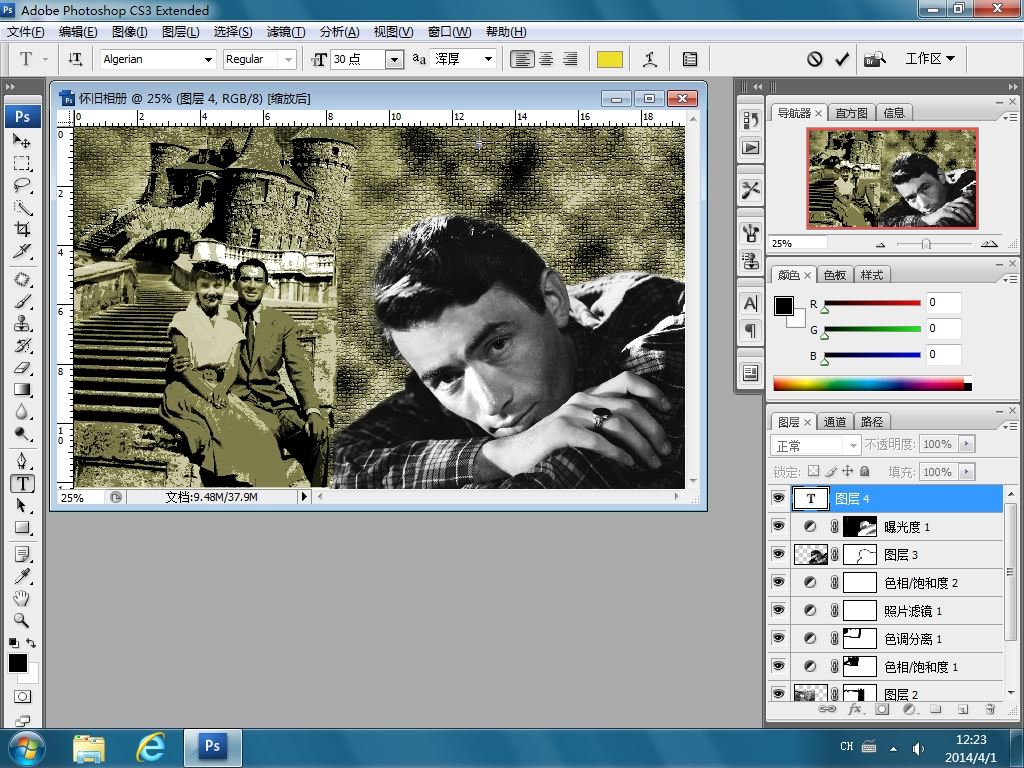Open the 图像(I) menu
The image size is (1024, 768).
point(129,32)
